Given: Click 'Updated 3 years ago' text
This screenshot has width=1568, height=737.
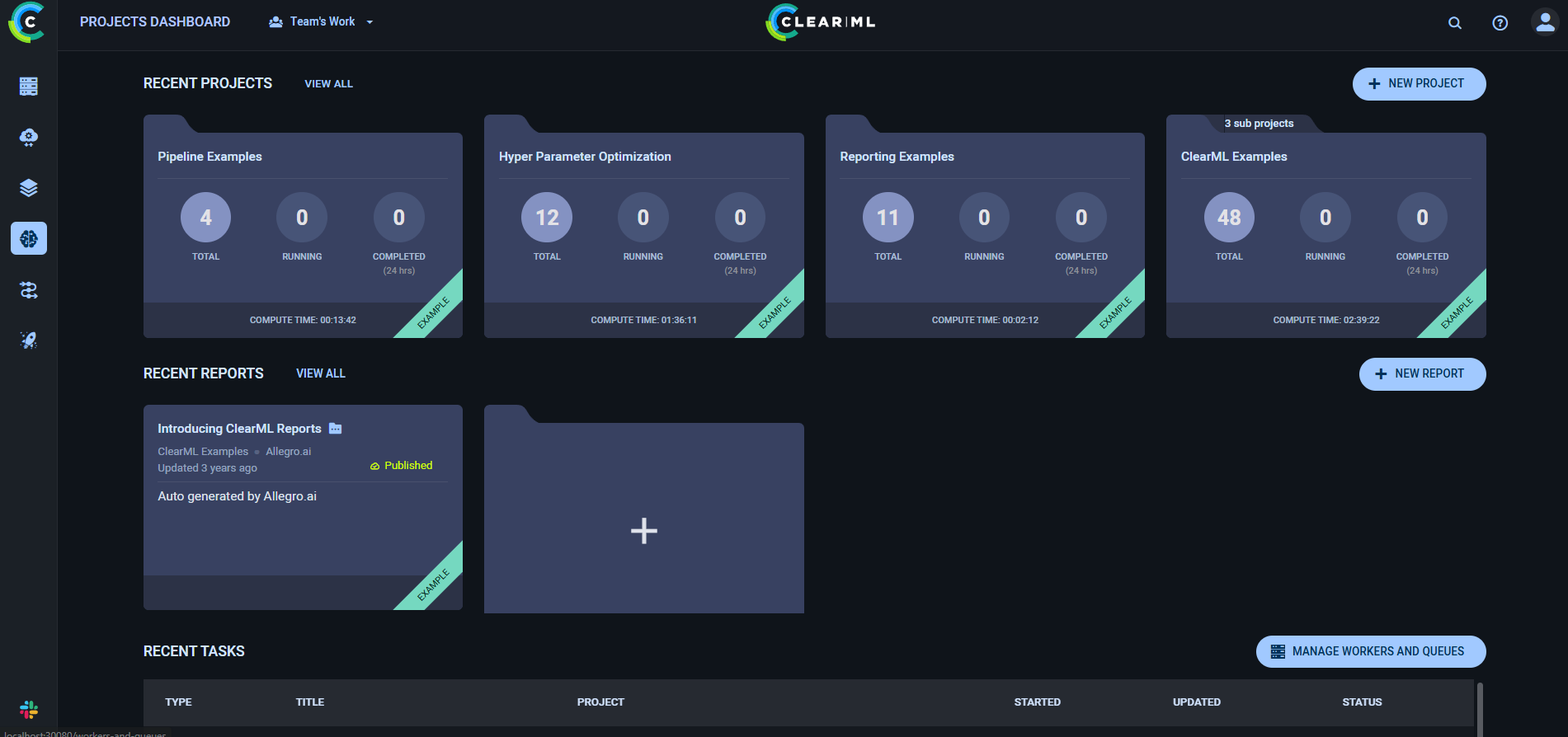Looking at the screenshot, I should pos(207,468).
